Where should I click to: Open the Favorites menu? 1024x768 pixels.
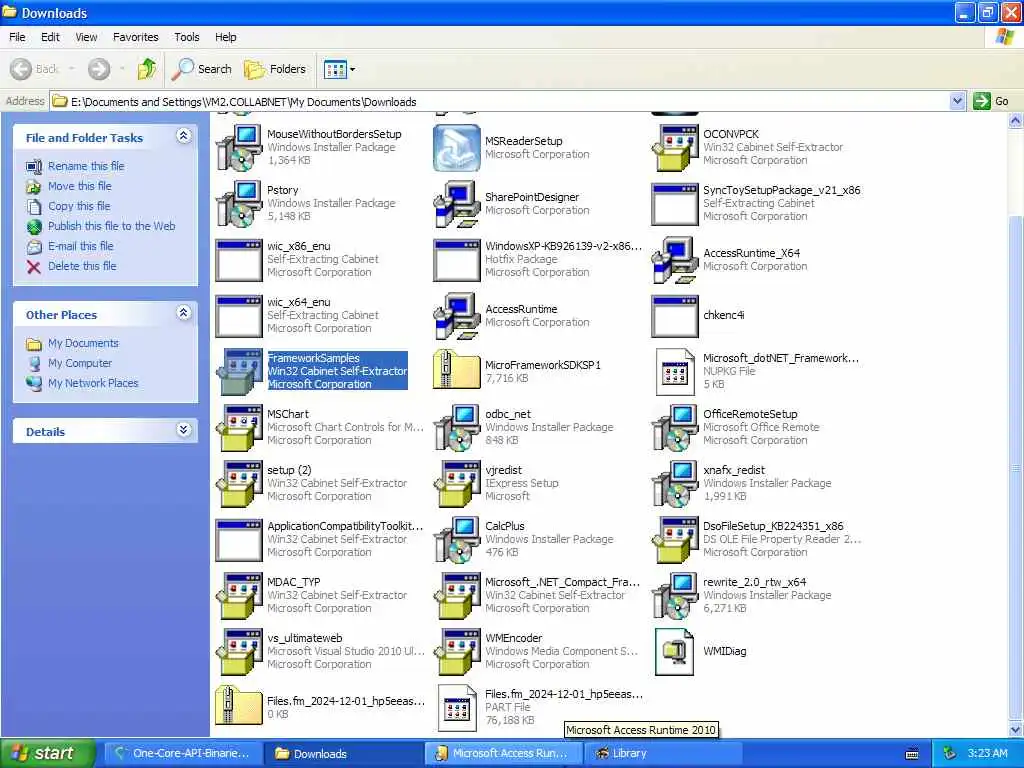click(136, 37)
